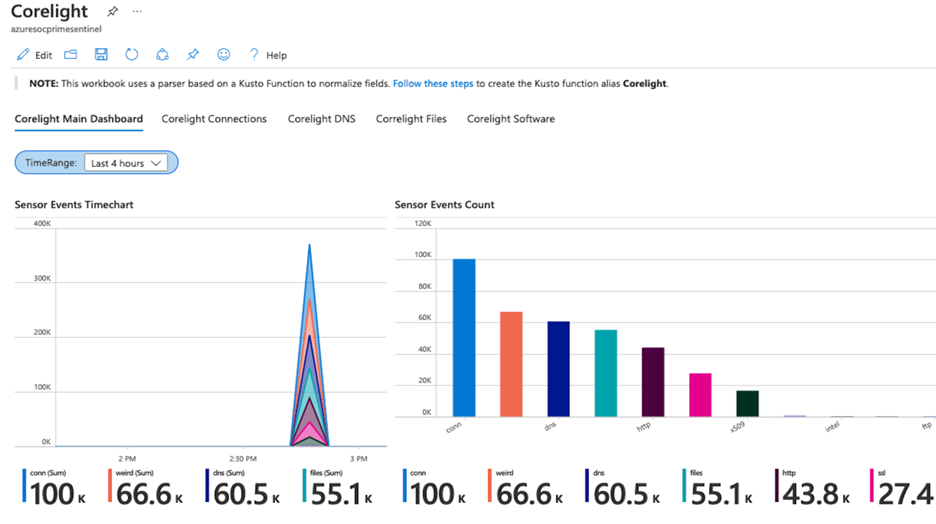Select weird (Sum) 66.6K timechart legend
936x524 pixels.
(145, 487)
